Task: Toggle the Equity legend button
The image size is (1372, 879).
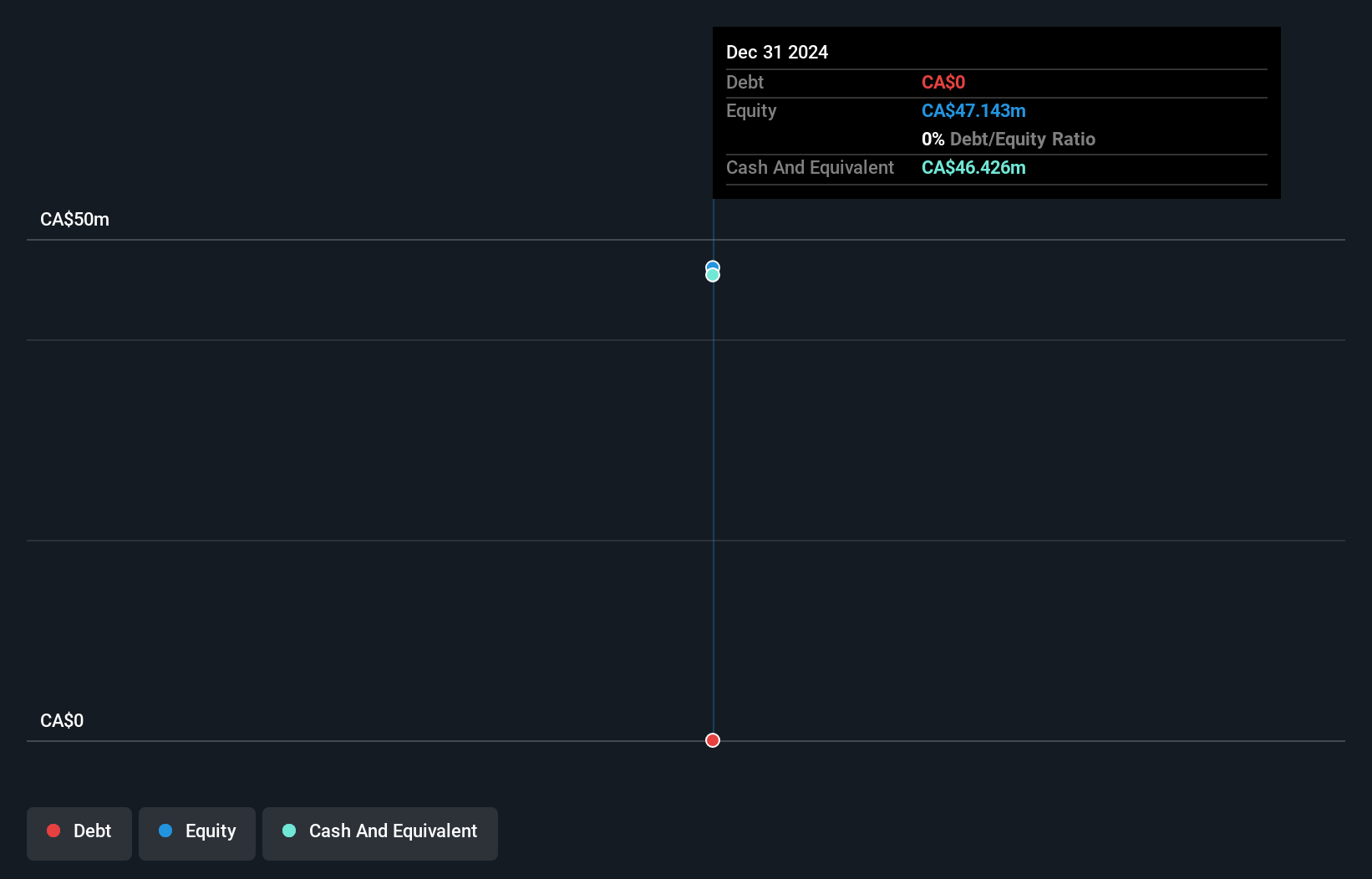Action: point(197,833)
